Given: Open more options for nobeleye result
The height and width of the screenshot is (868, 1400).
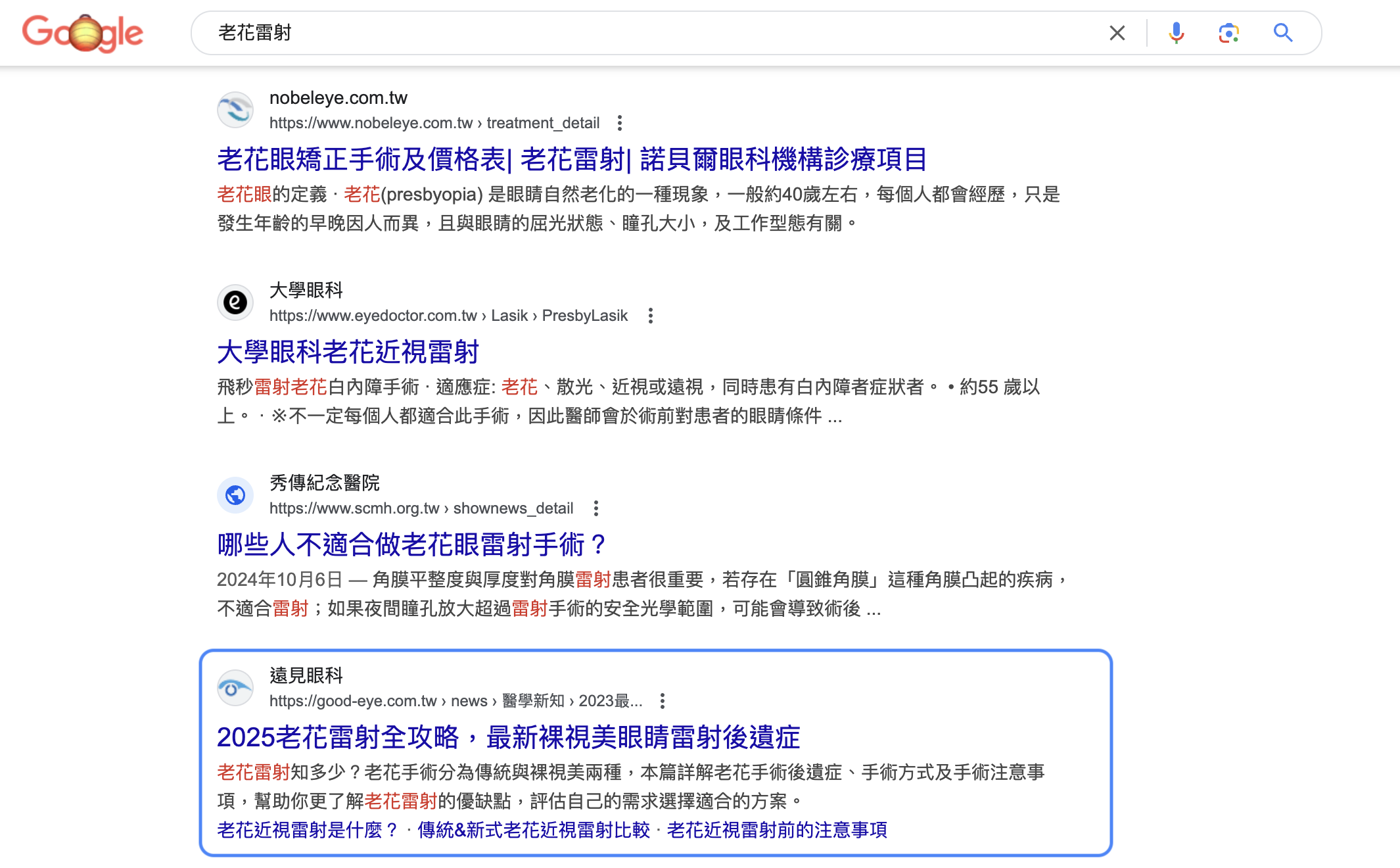Looking at the screenshot, I should (x=619, y=123).
